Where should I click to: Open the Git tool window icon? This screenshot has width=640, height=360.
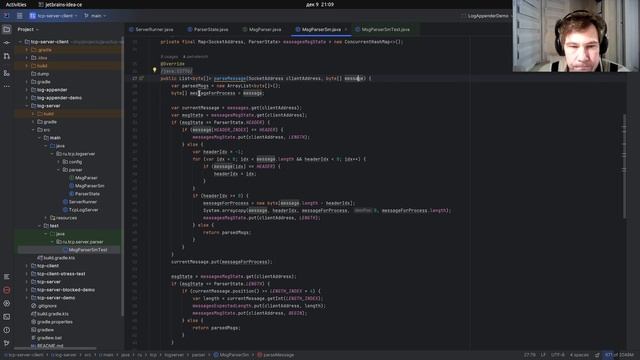pos(7,343)
